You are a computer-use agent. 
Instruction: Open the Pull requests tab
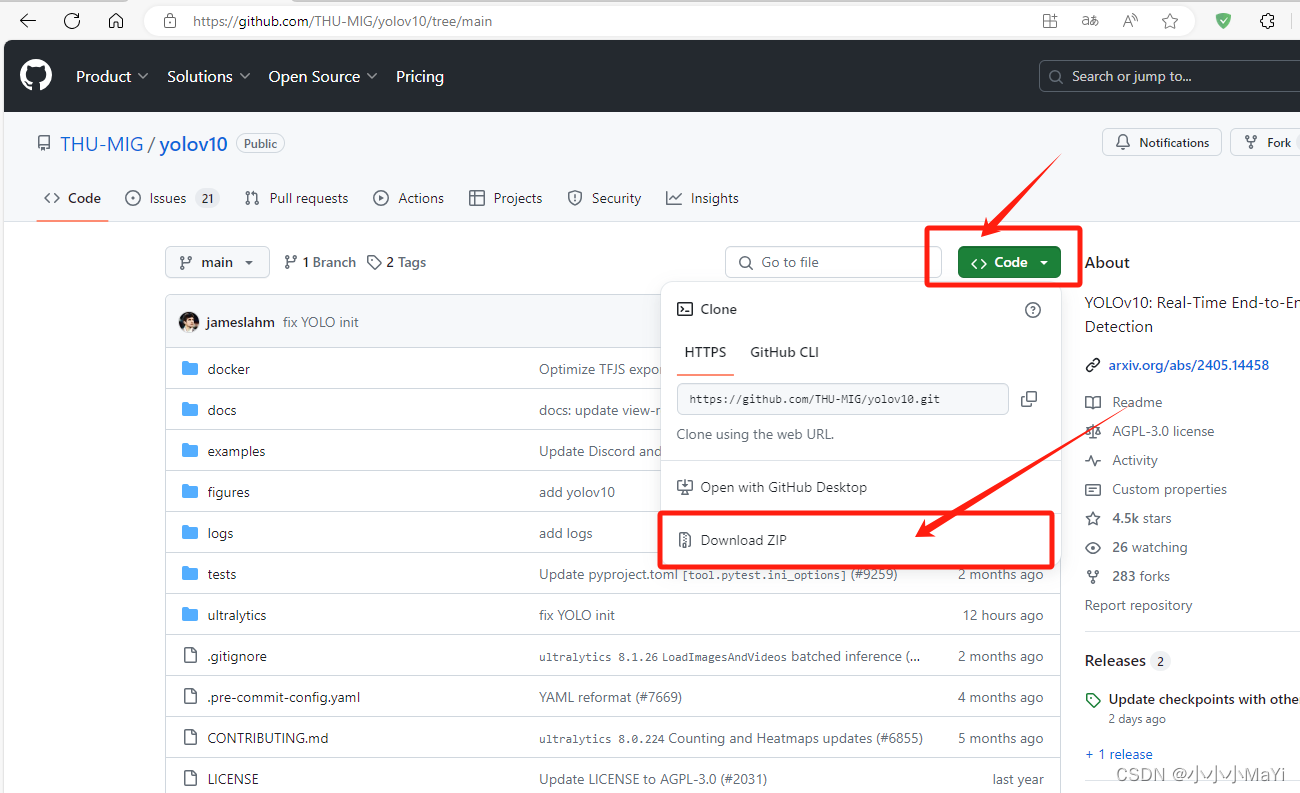click(x=296, y=198)
